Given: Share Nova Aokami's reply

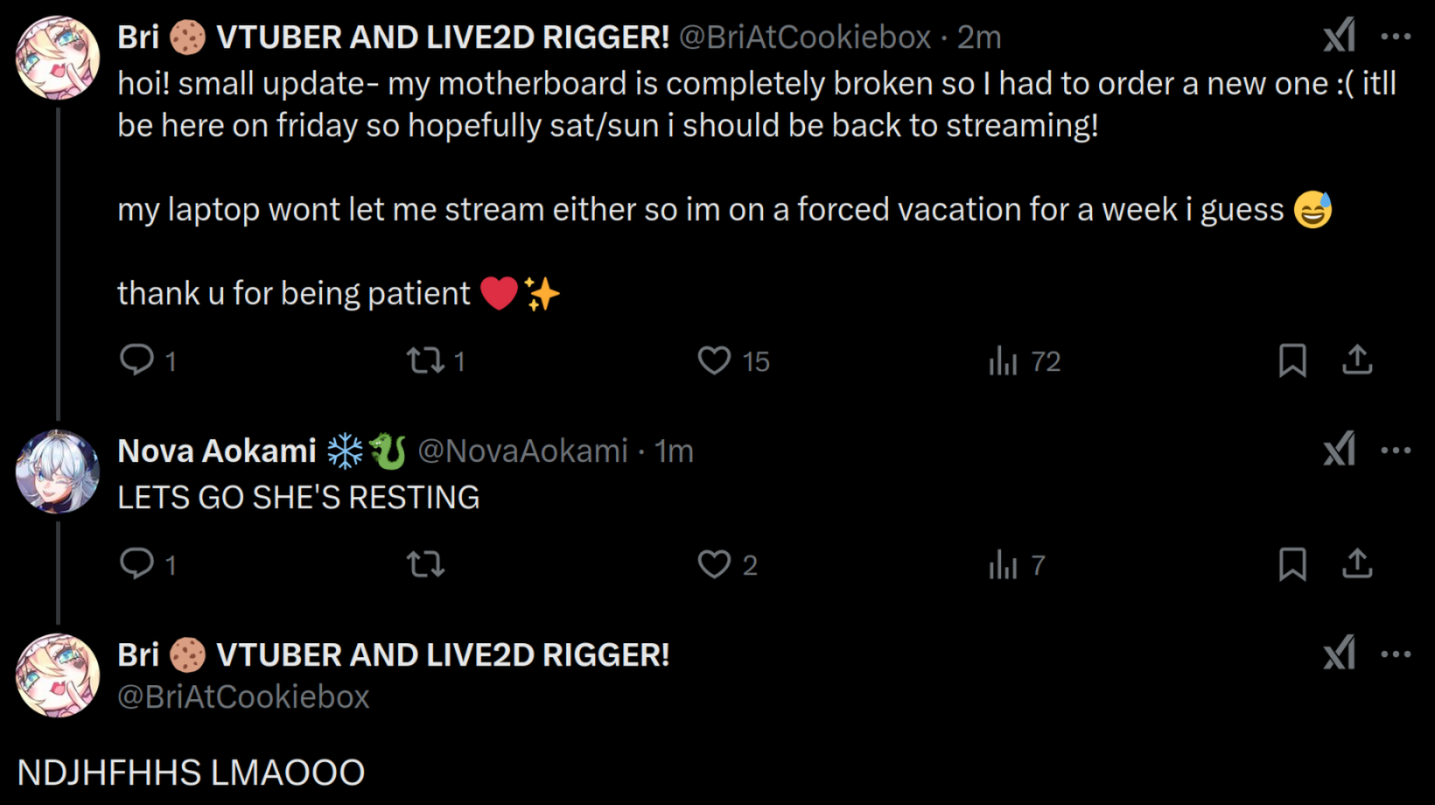Looking at the screenshot, I should pos(1356,565).
